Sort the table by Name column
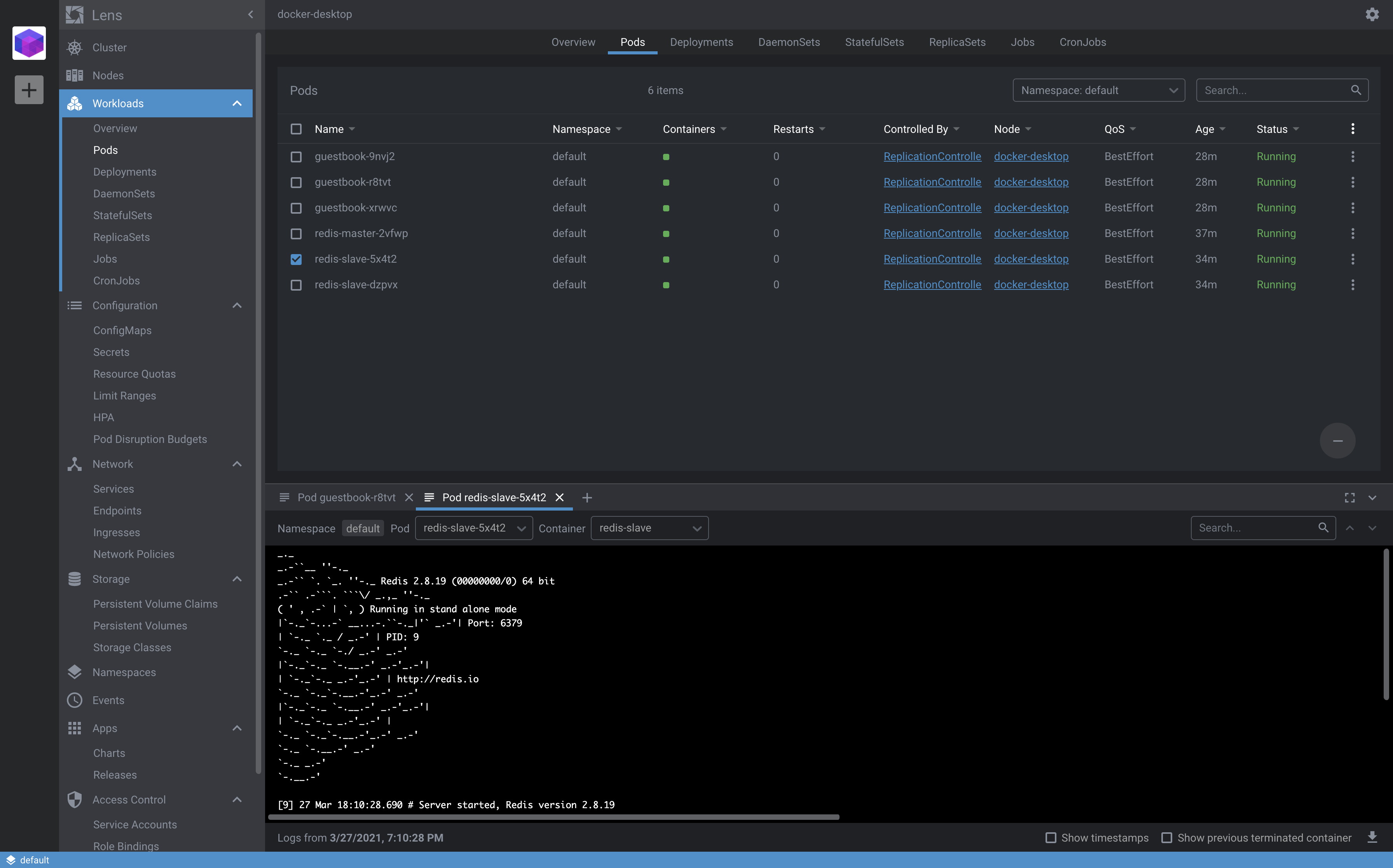 [329, 129]
